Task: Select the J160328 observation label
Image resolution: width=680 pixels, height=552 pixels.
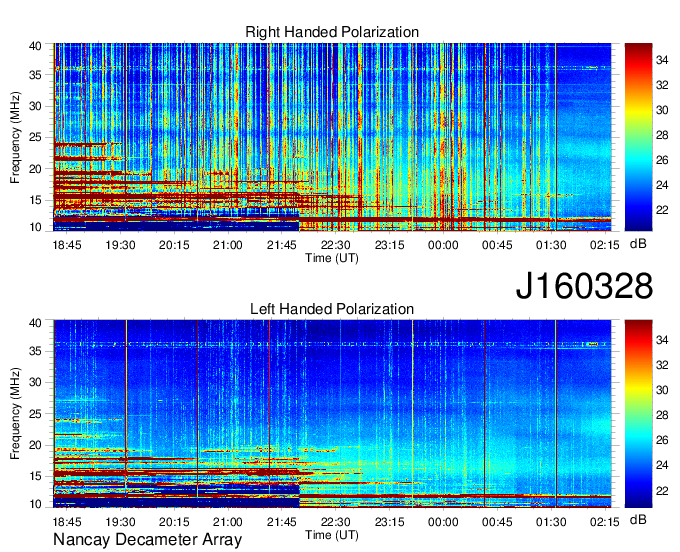Action: [x=584, y=286]
